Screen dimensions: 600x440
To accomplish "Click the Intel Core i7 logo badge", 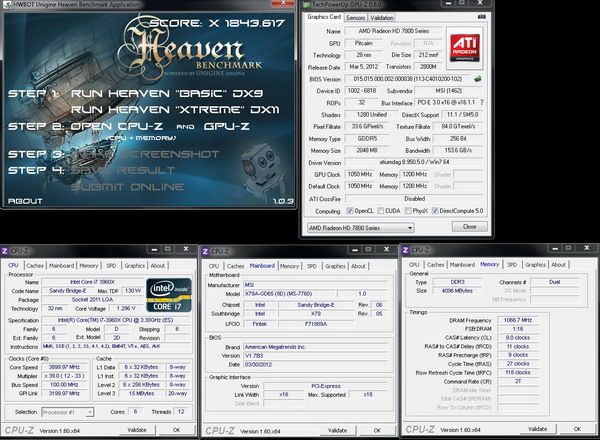I will [x=169, y=295].
